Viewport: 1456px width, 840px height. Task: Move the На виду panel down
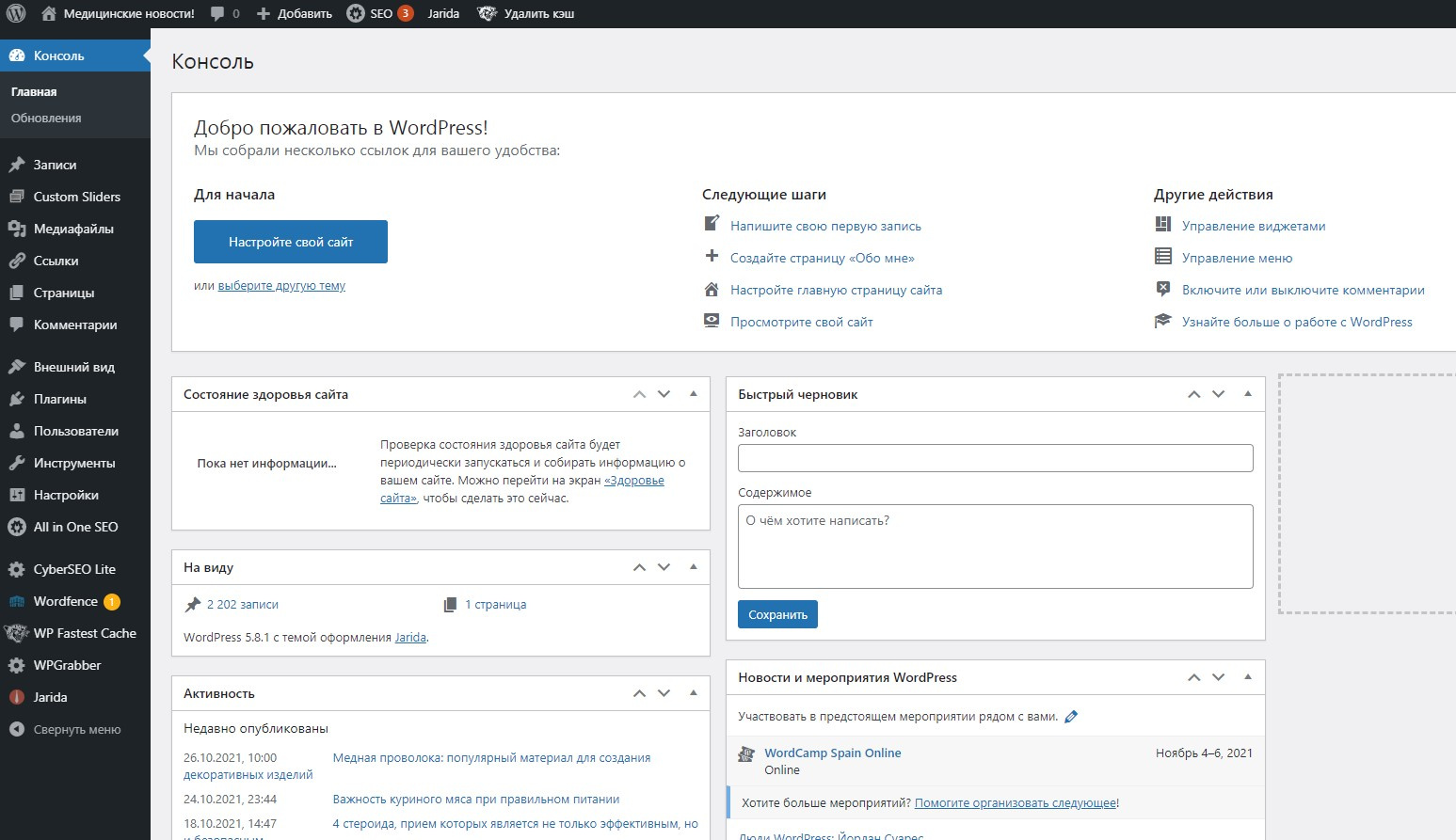(x=664, y=567)
